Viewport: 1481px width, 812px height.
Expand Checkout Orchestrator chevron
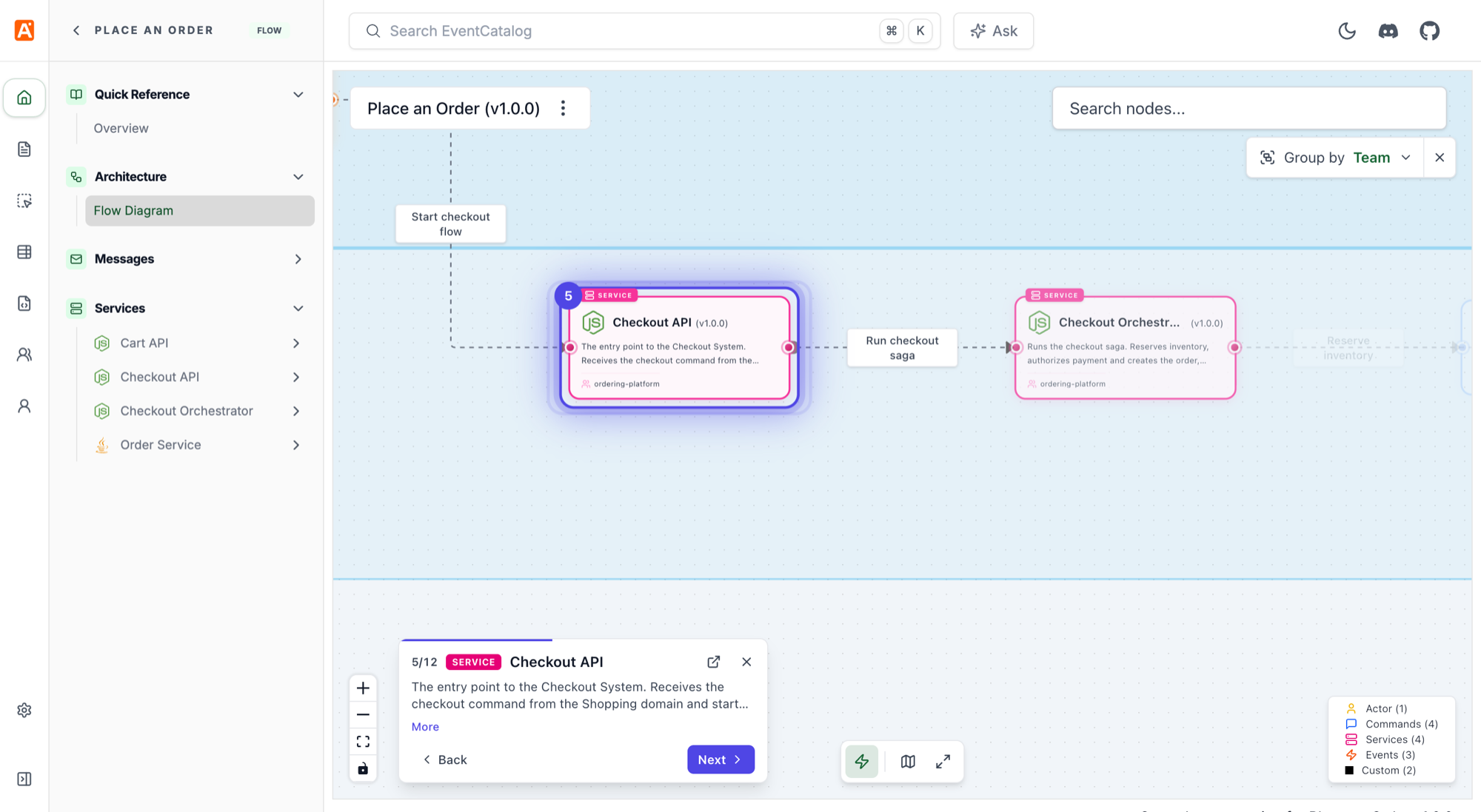point(296,412)
